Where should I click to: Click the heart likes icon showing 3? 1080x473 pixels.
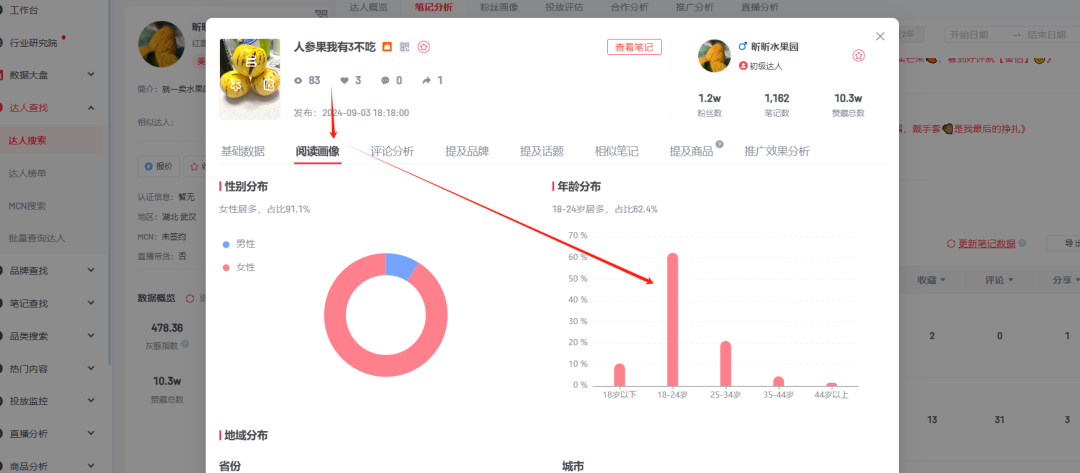[x=344, y=81]
